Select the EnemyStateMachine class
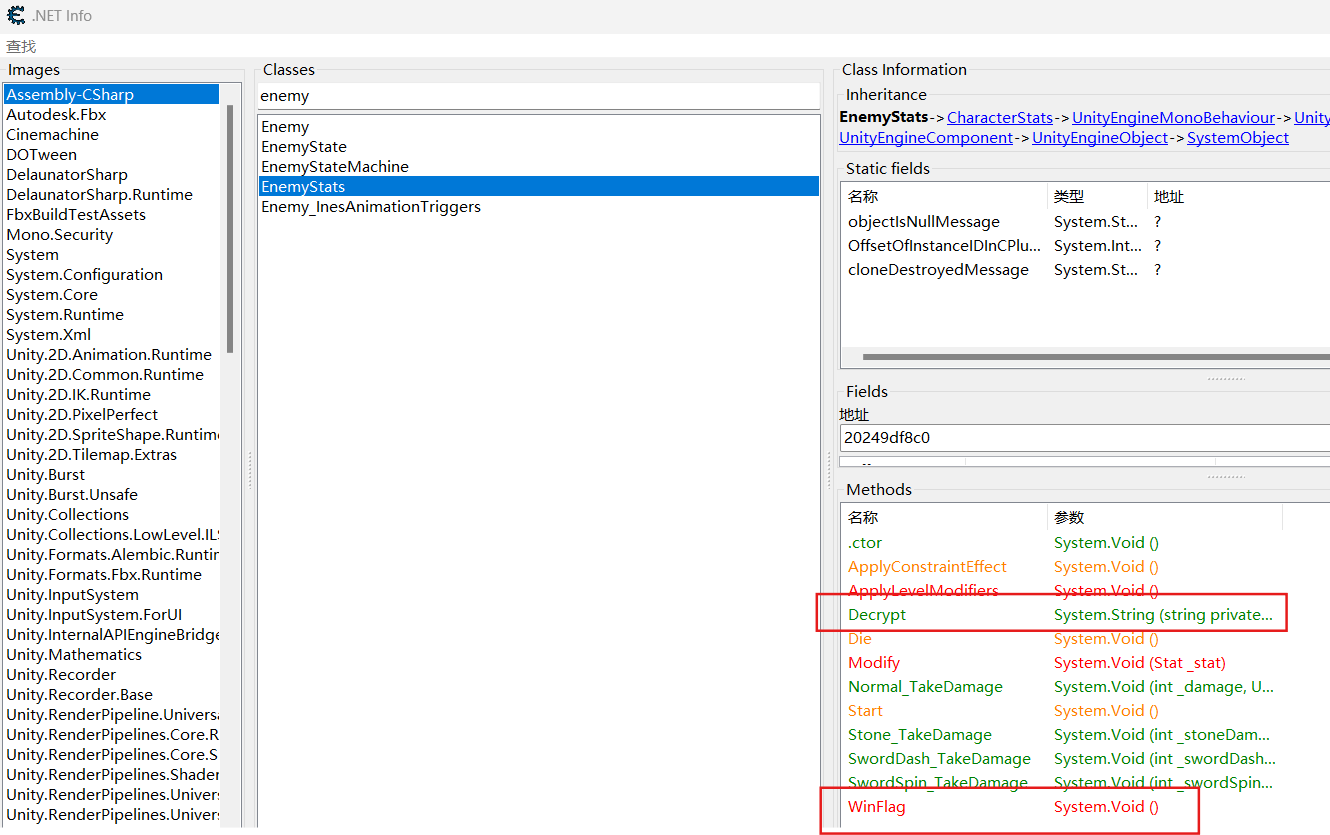This screenshot has width=1330, height=835. pyautogui.click(x=334, y=167)
